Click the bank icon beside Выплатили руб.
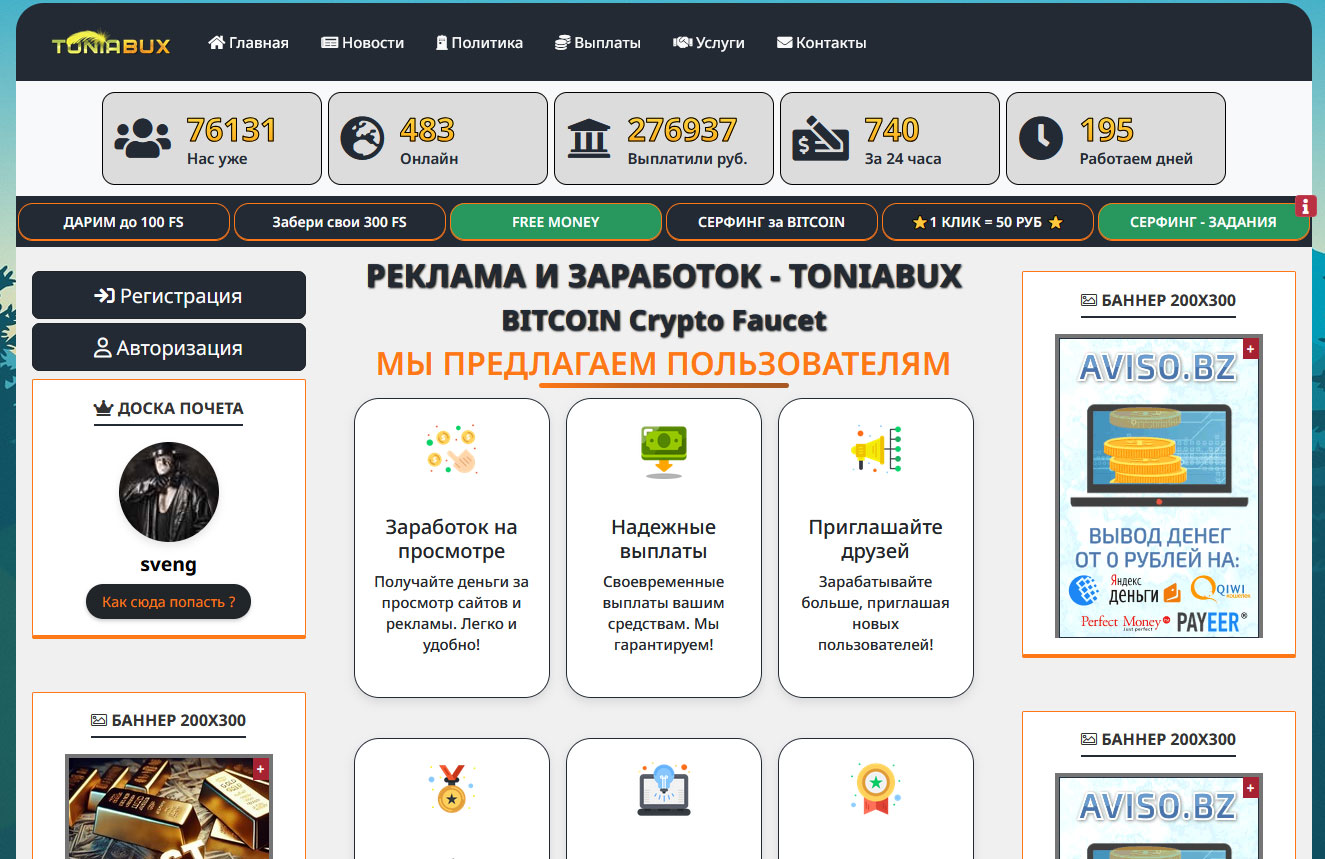The height and width of the screenshot is (859, 1325). pos(589,139)
